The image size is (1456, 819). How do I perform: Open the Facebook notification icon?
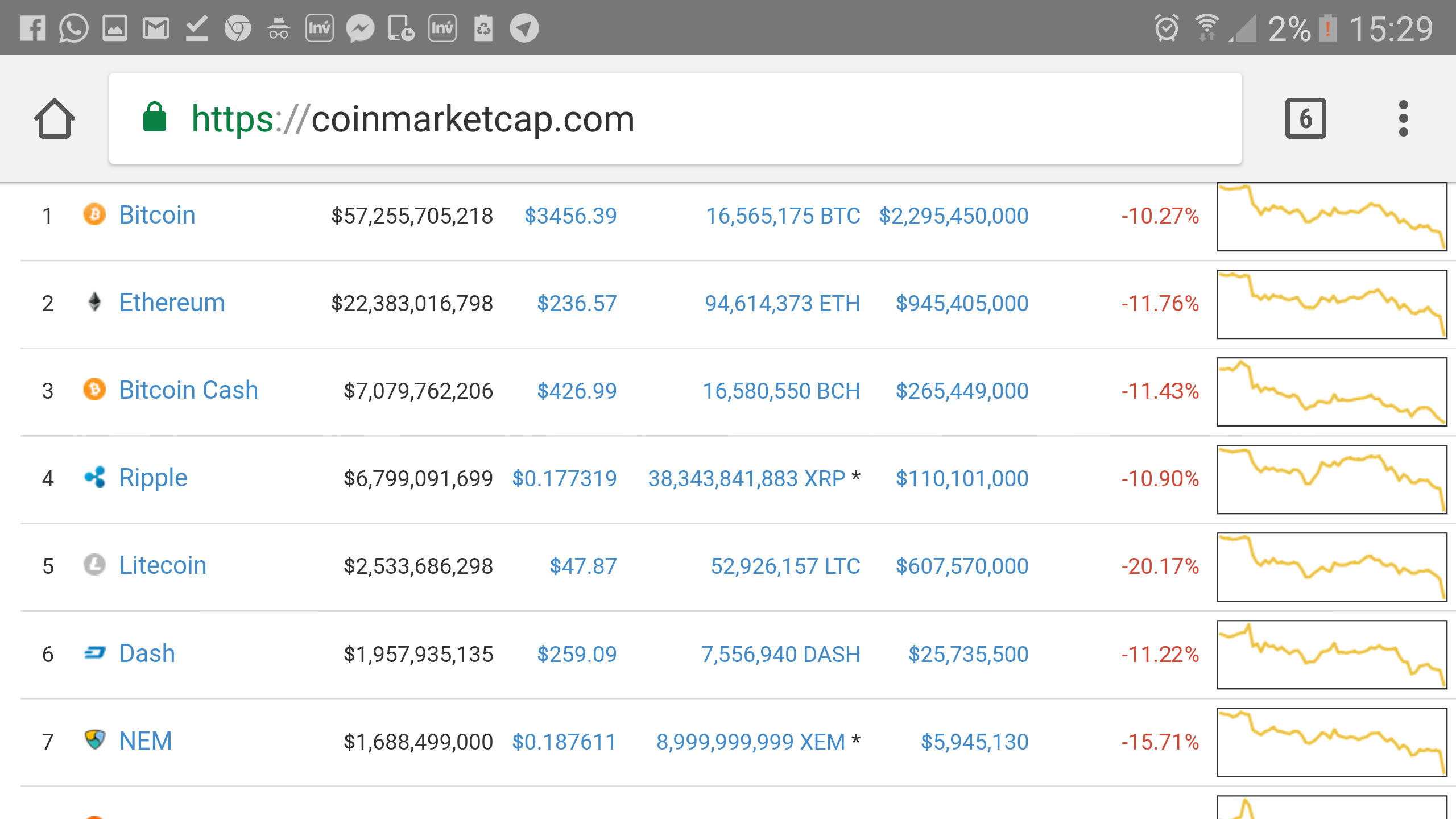(32, 28)
